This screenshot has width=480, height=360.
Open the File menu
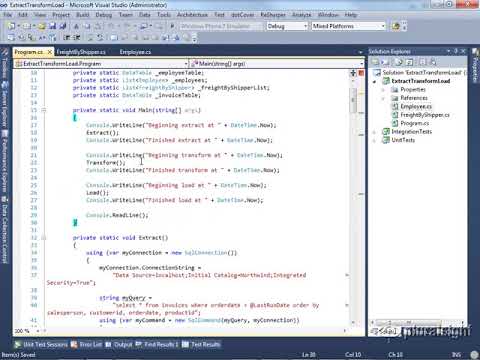(8, 15)
